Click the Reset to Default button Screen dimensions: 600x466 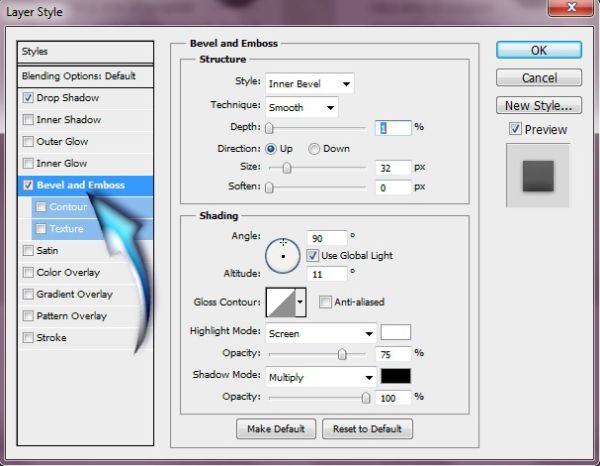(367, 429)
